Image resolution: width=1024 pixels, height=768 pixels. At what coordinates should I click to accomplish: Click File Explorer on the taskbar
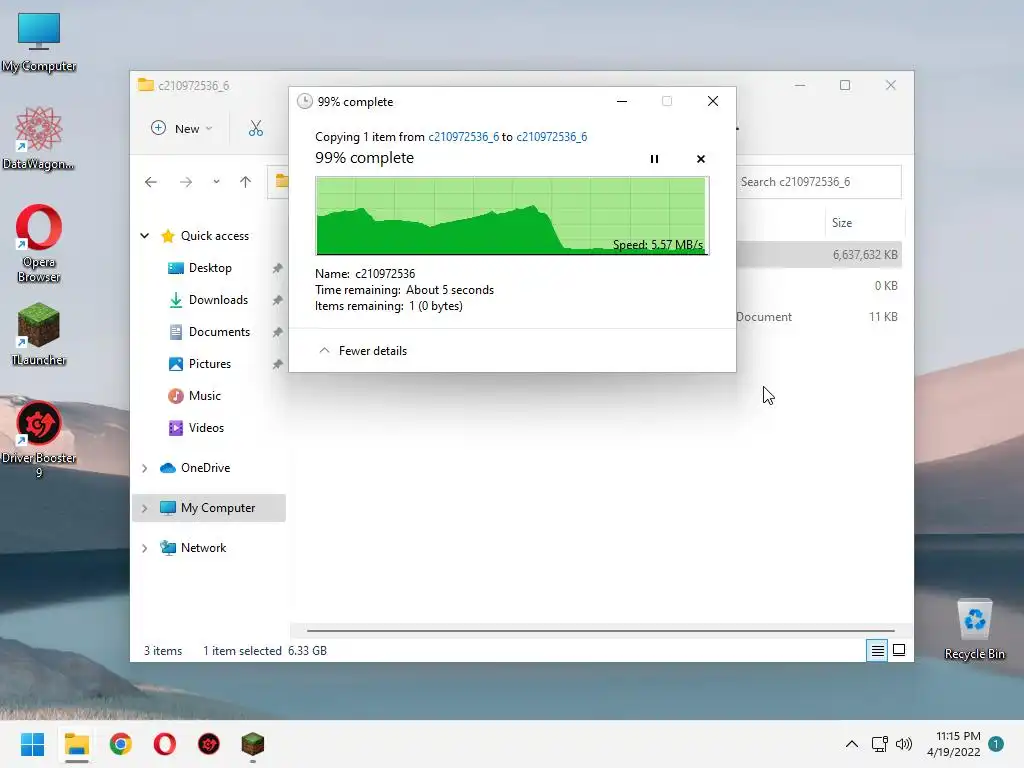(x=76, y=744)
